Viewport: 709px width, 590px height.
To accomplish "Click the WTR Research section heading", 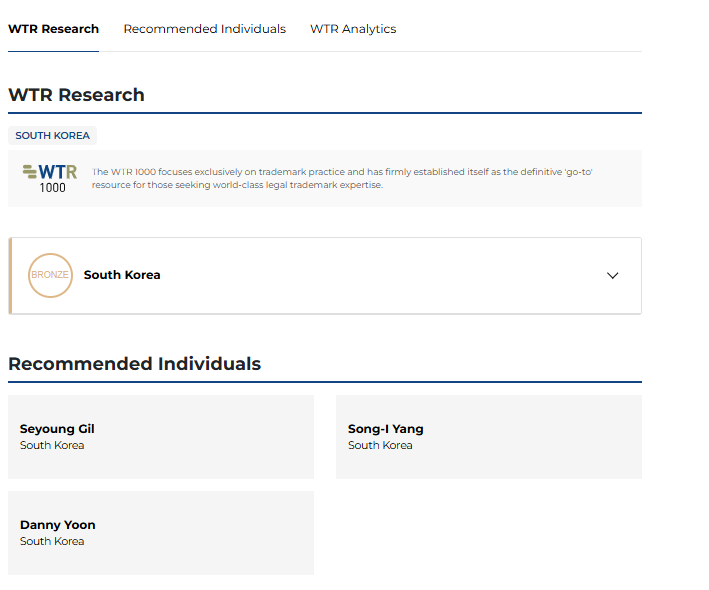I will click(x=76, y=95).
